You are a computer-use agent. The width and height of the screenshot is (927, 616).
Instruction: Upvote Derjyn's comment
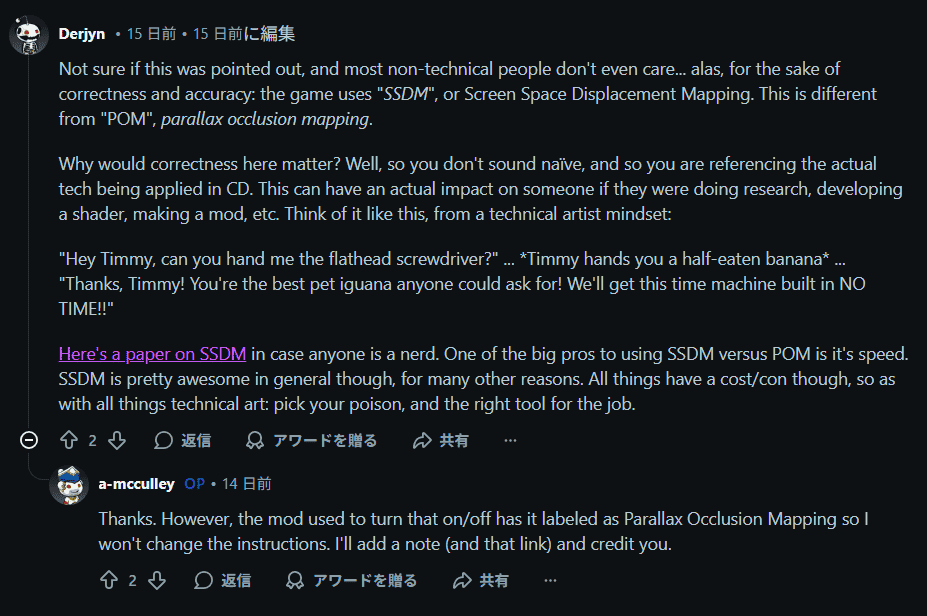click(69, 440)
